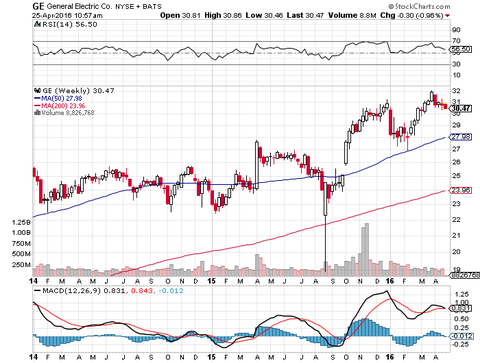The width and height of the screenshot is (480, 363).
Task: Click the red 23.96 moving average tag
Action: point(461,190)
